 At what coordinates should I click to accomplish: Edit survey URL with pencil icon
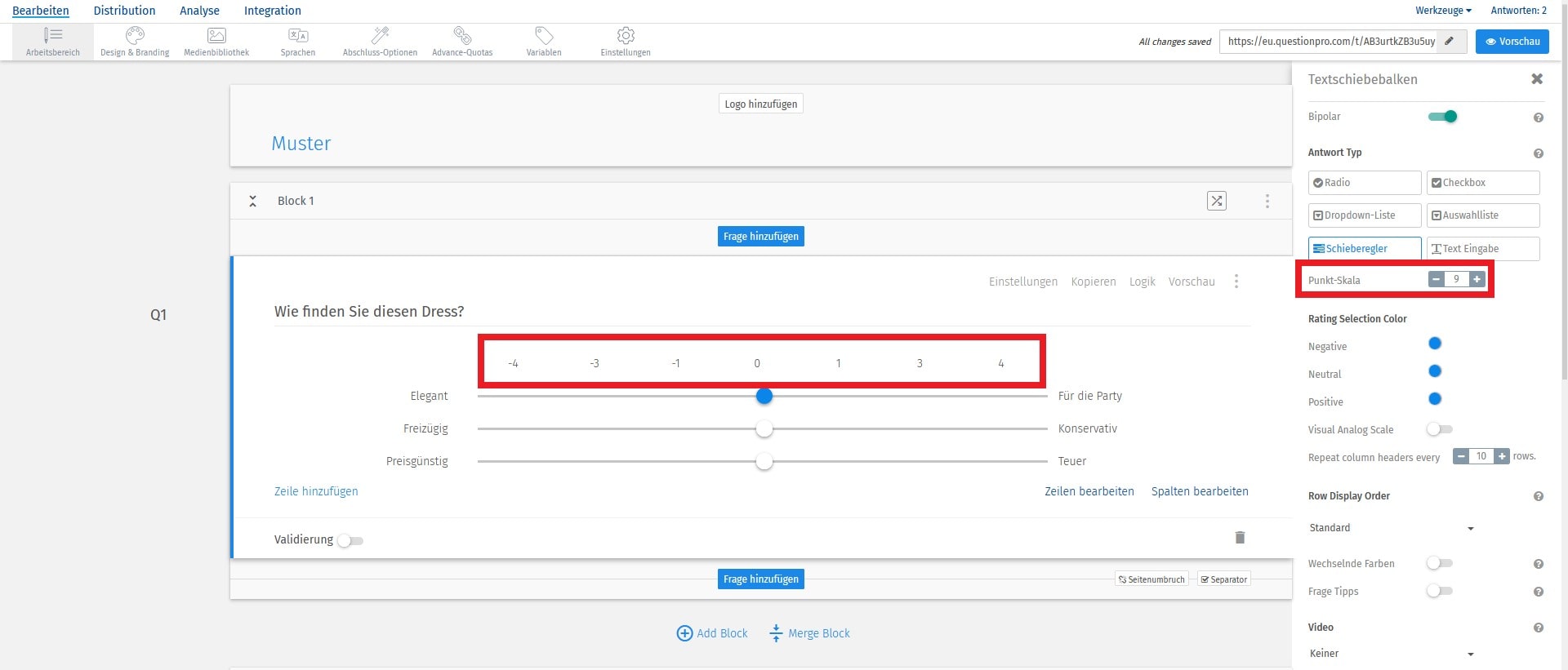(x=1450, y=41)
